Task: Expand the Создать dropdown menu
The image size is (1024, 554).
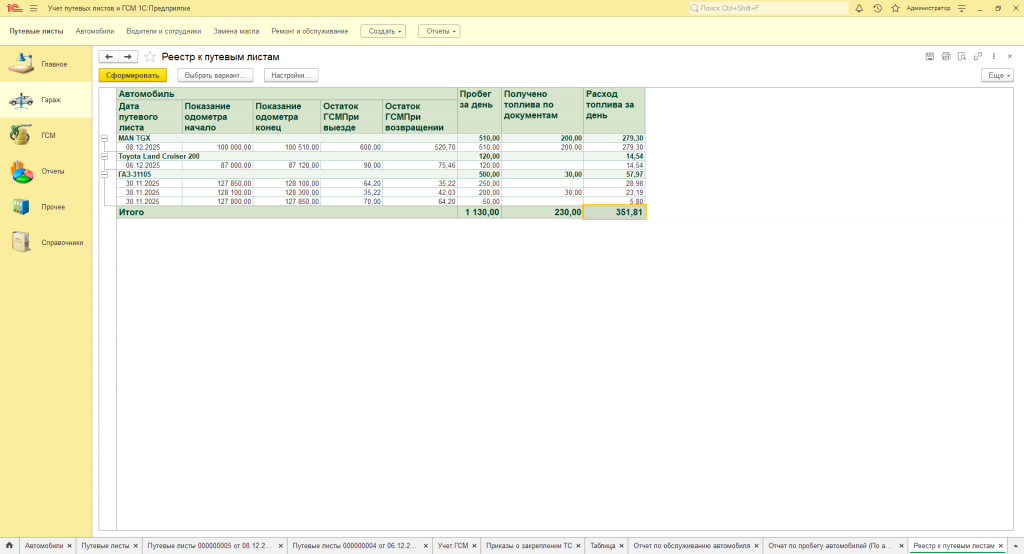Action: click(383, 31)
